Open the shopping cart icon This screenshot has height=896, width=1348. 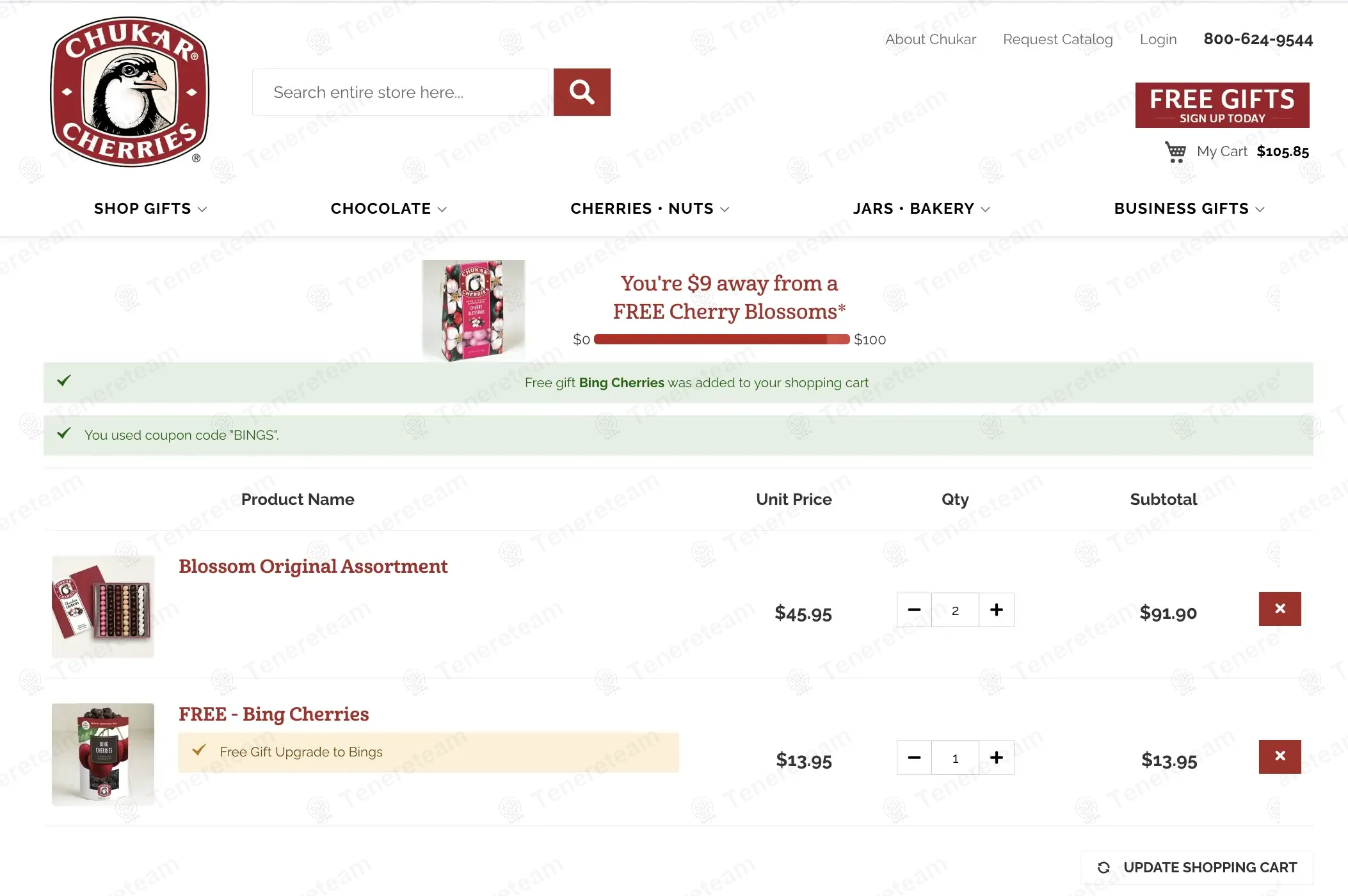click(x=1175, y=152)
